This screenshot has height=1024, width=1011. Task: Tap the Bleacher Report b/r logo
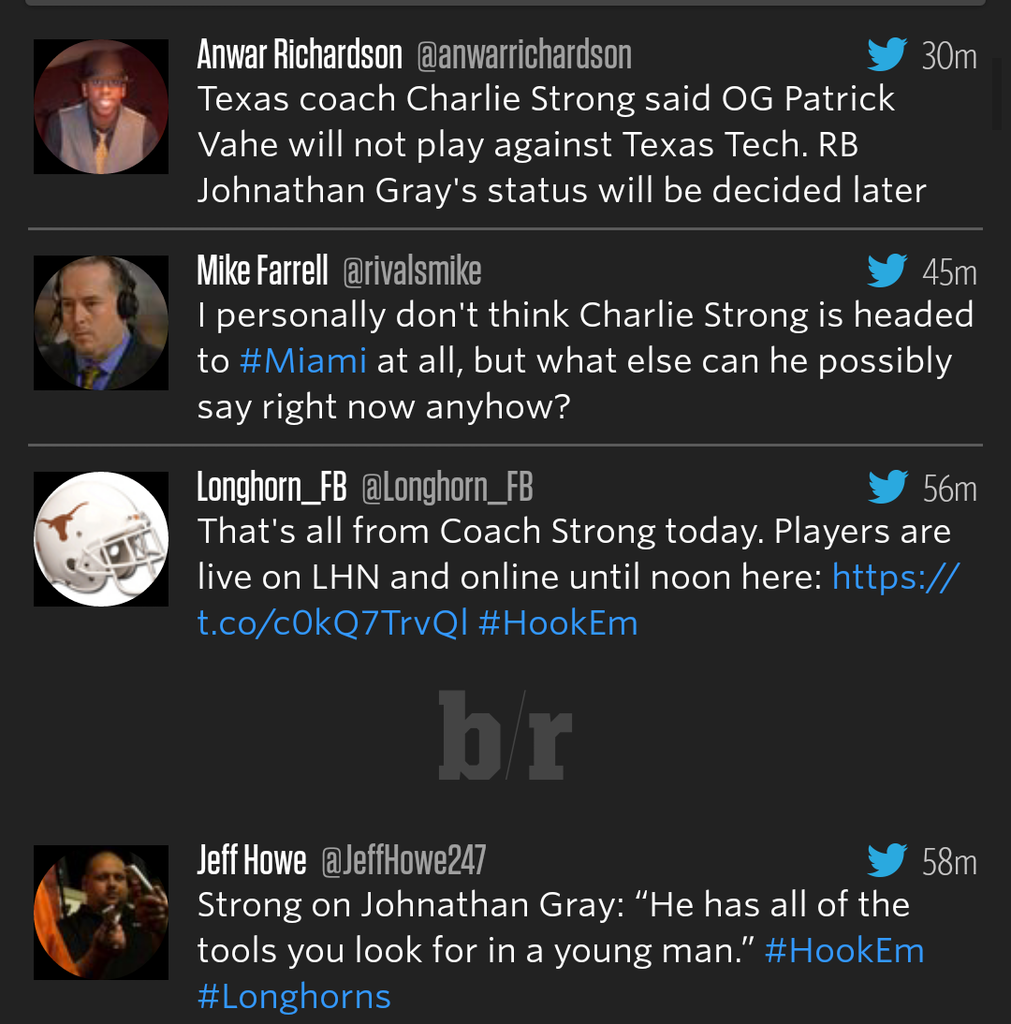coord(505,735)
